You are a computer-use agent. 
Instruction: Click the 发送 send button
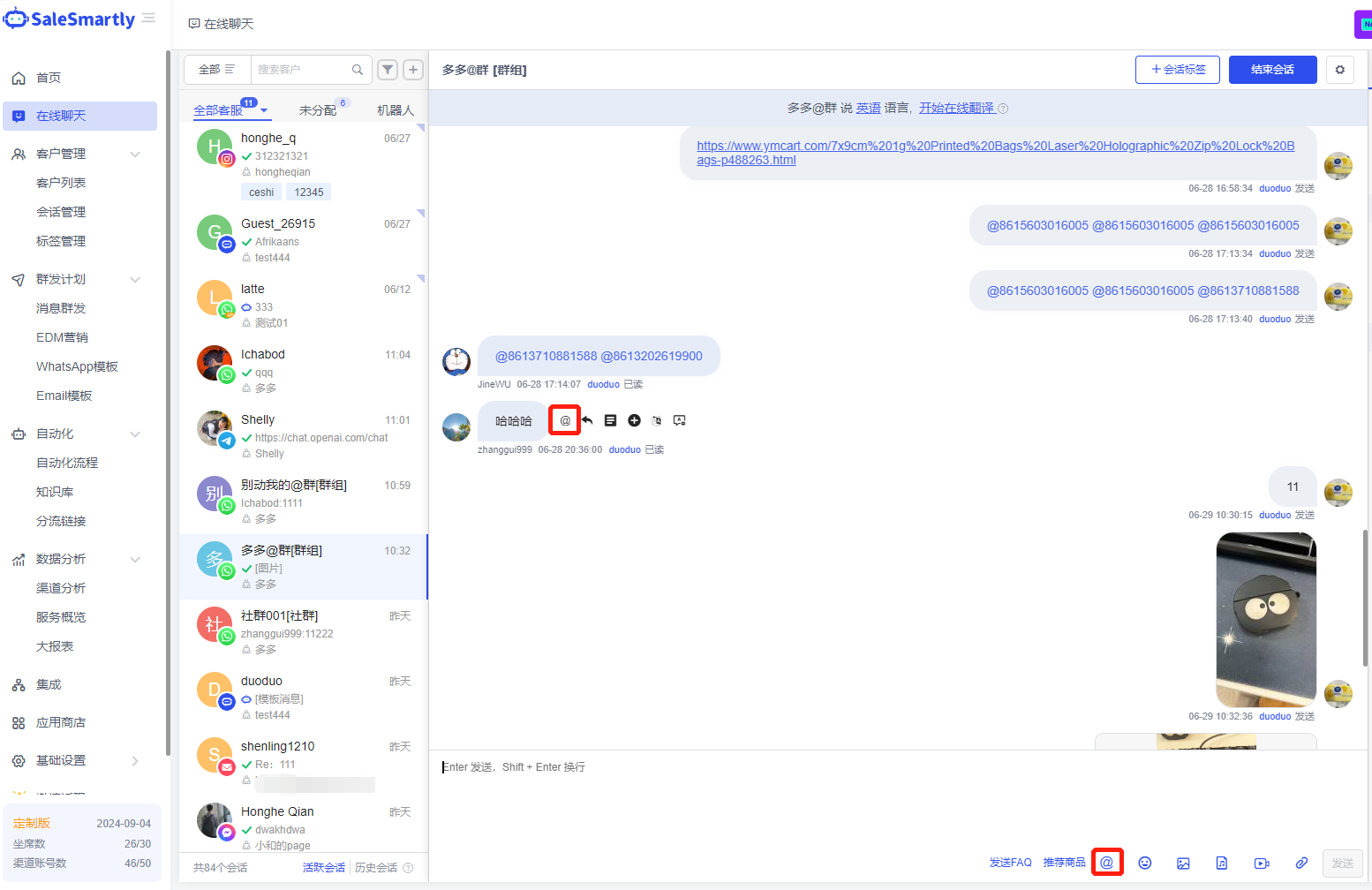tap(1343, 863)
